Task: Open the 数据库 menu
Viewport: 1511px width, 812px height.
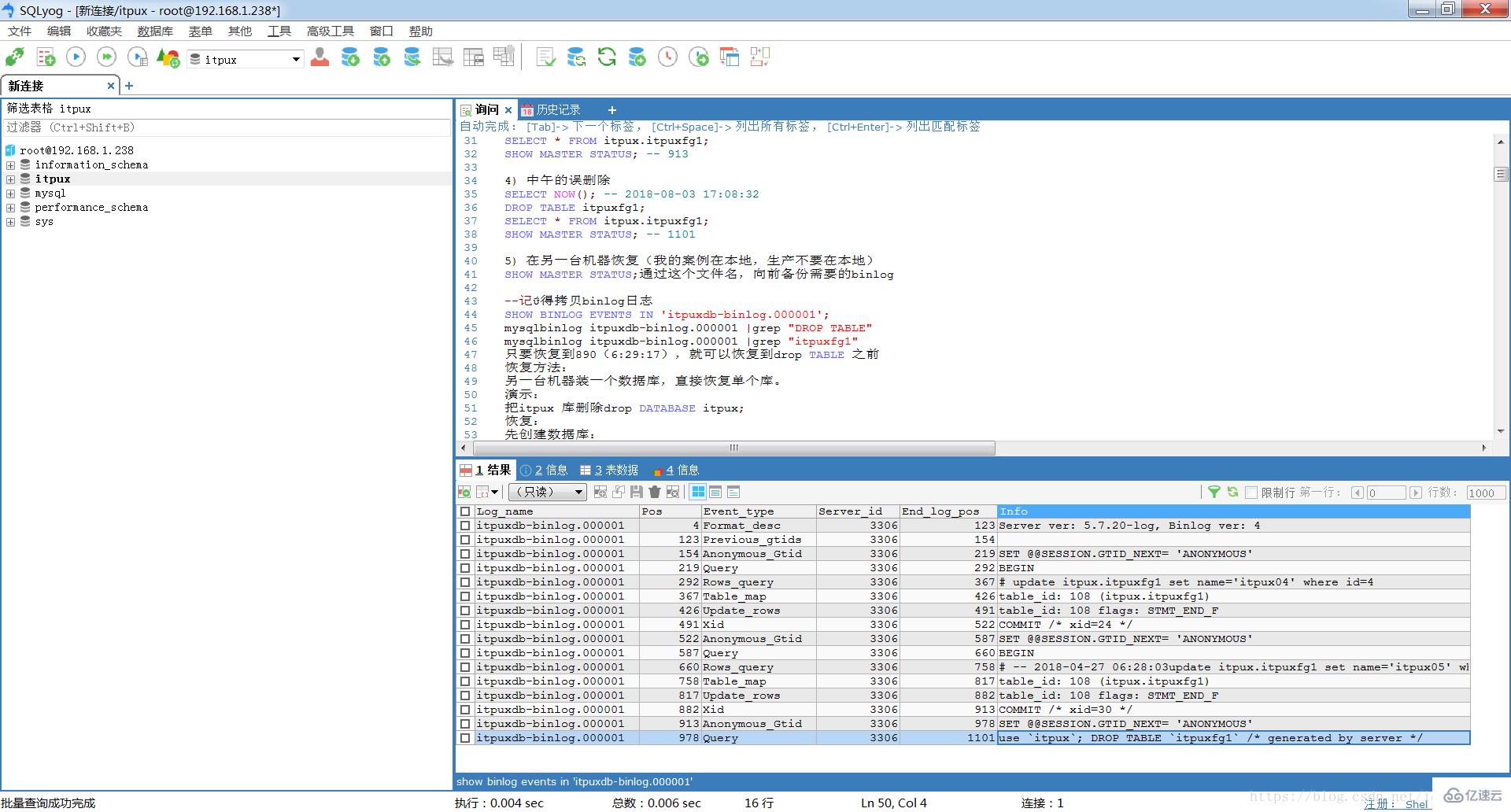Action: click(x=155, y=31)
